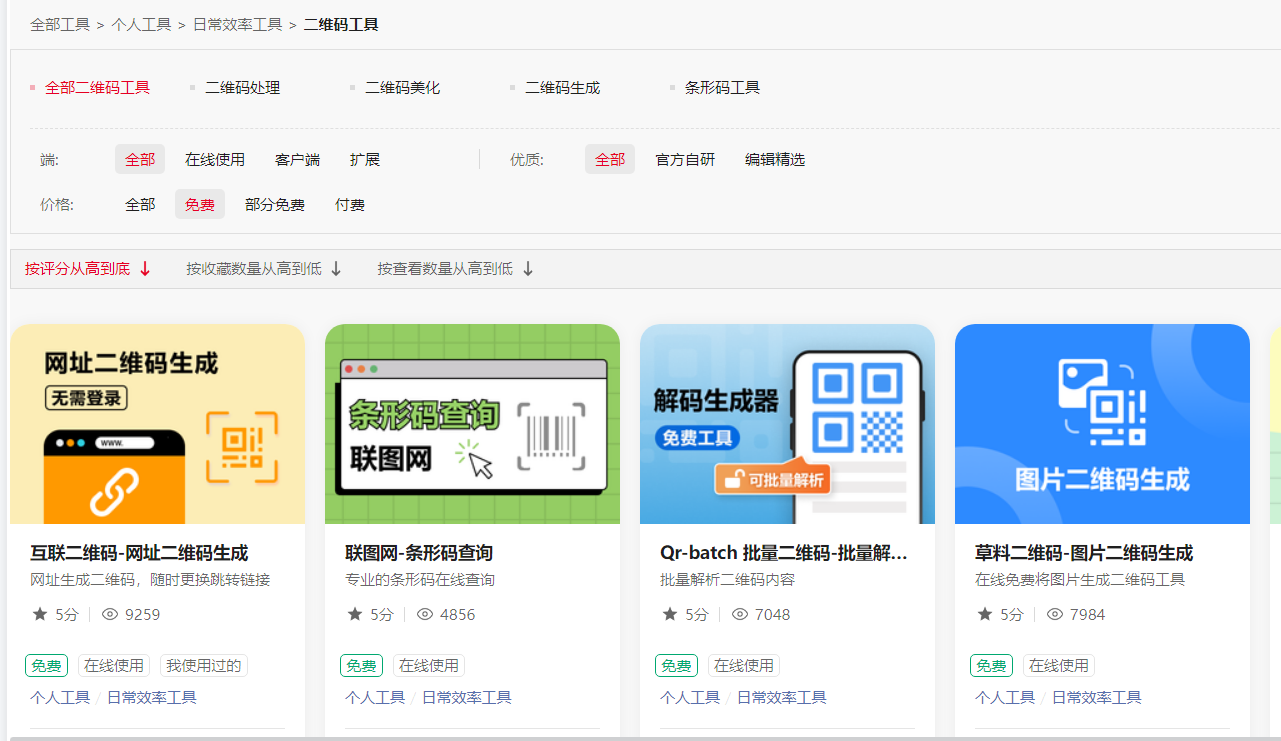Image resolution: width=1281 pixels, height=741 pixels.
Task: Click the star icon under 联图网-条形码查询
Action: 352,614
